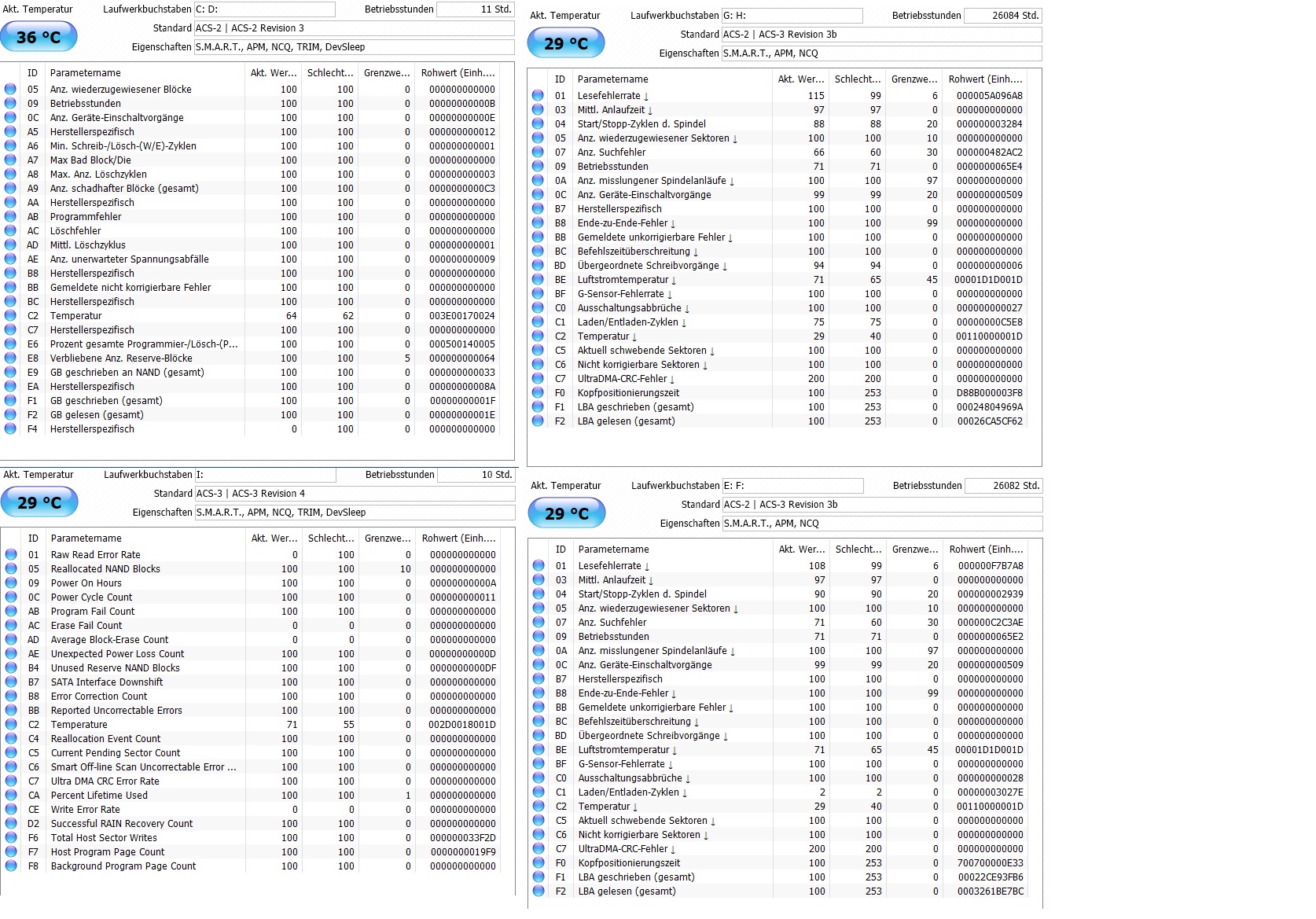1316x919 pixels.
Task: Click status orb beside Max Bad Block/Die
Action: click(x=10, y=160)
